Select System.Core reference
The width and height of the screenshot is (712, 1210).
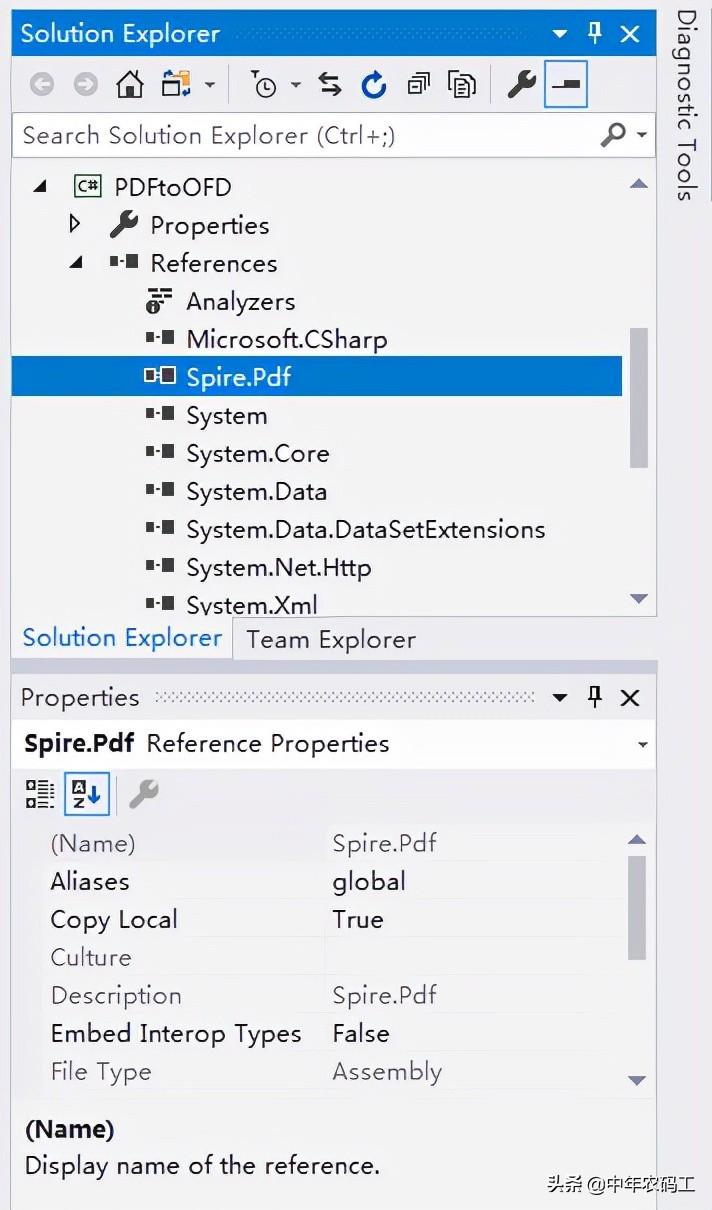257,453
